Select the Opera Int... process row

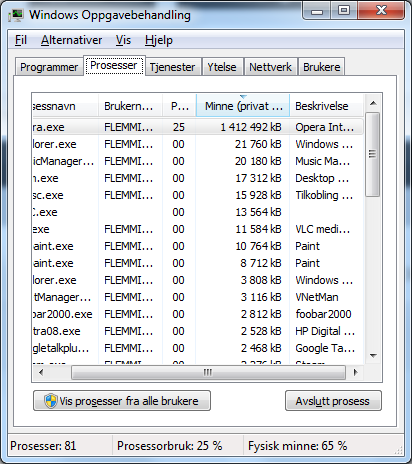[198, 127]
